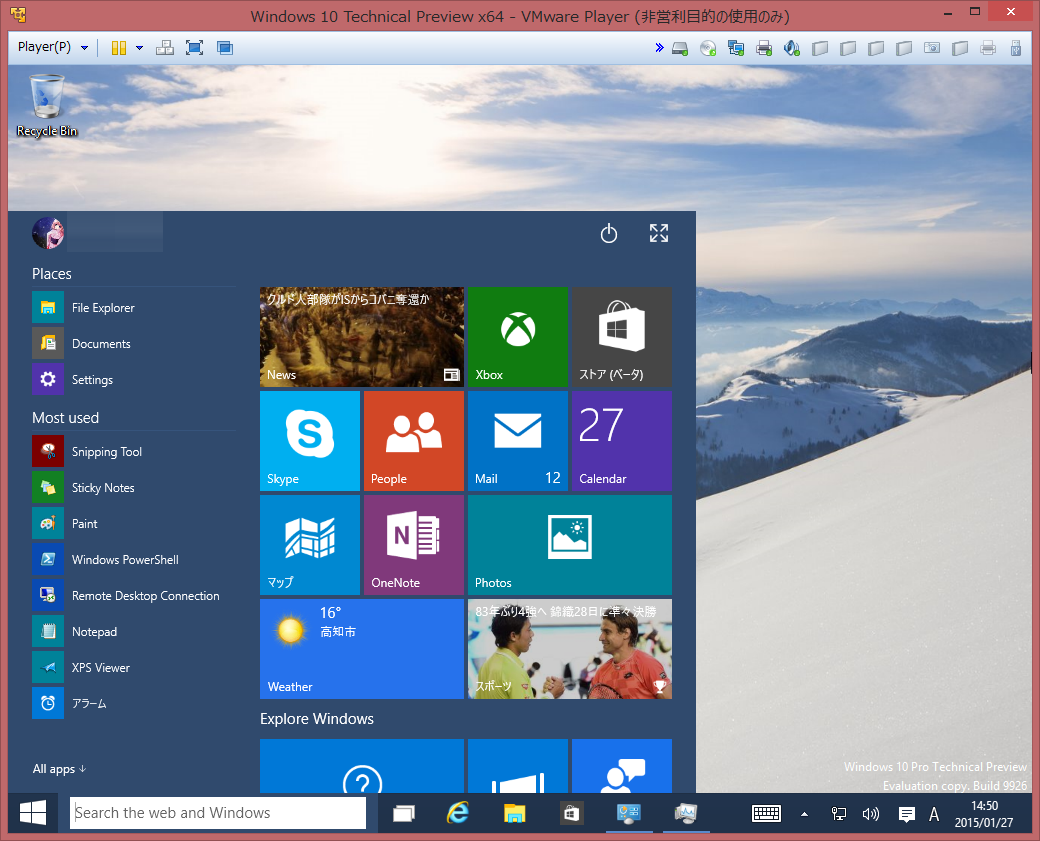Launch Notepad from Most used
The height and width of the screenshot is (841, 1040).
click(x=133, y=631)
